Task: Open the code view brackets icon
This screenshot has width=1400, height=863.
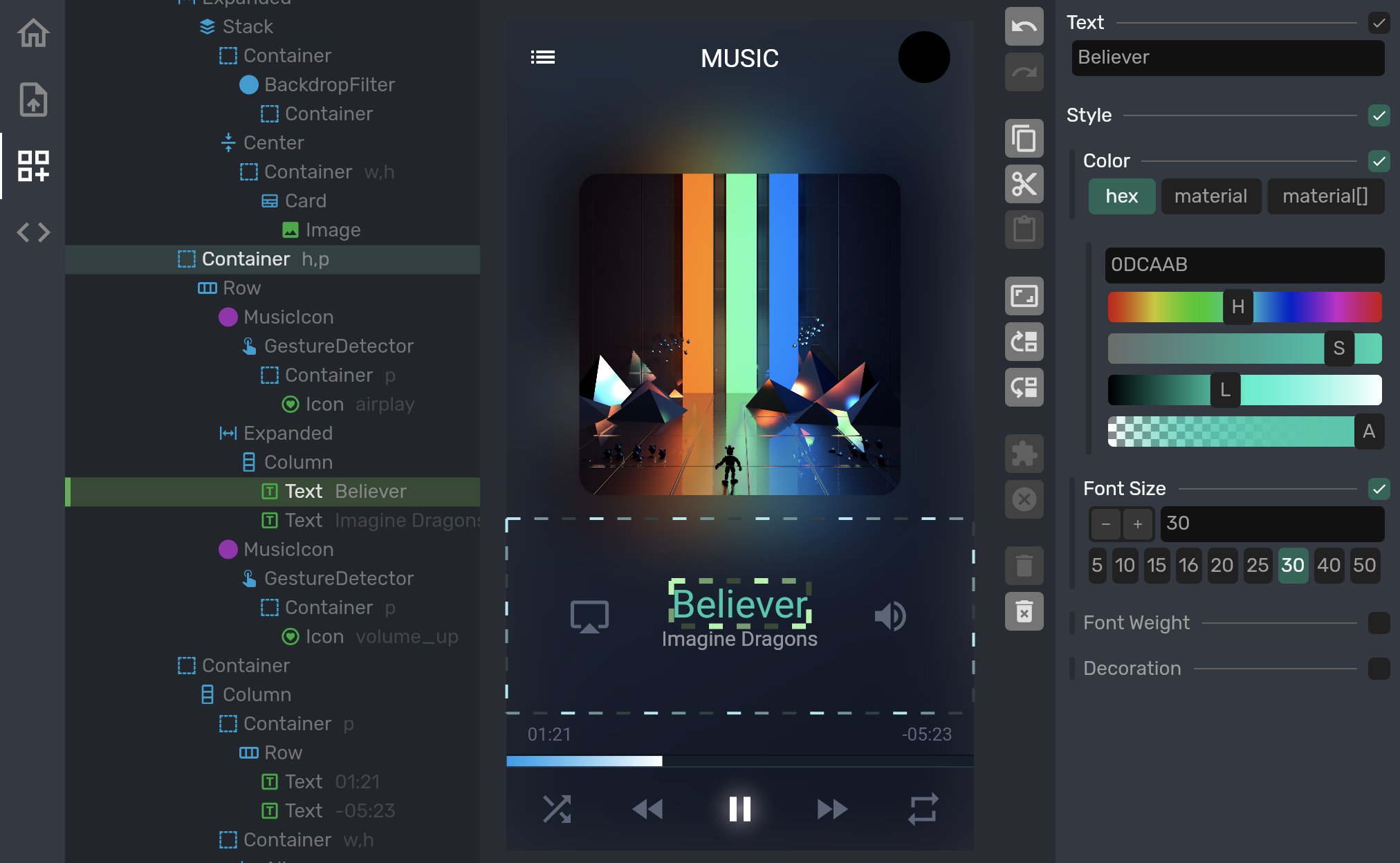Action: [33, 232]
